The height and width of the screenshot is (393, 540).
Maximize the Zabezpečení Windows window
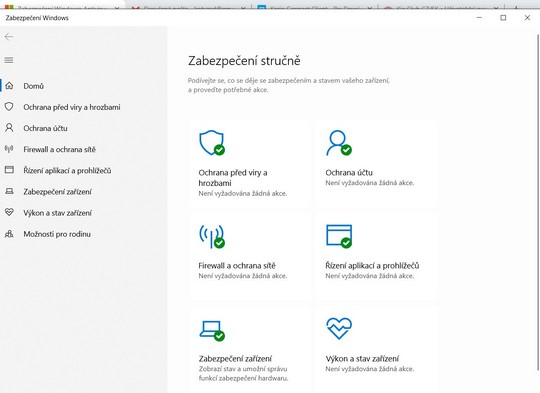503,18
